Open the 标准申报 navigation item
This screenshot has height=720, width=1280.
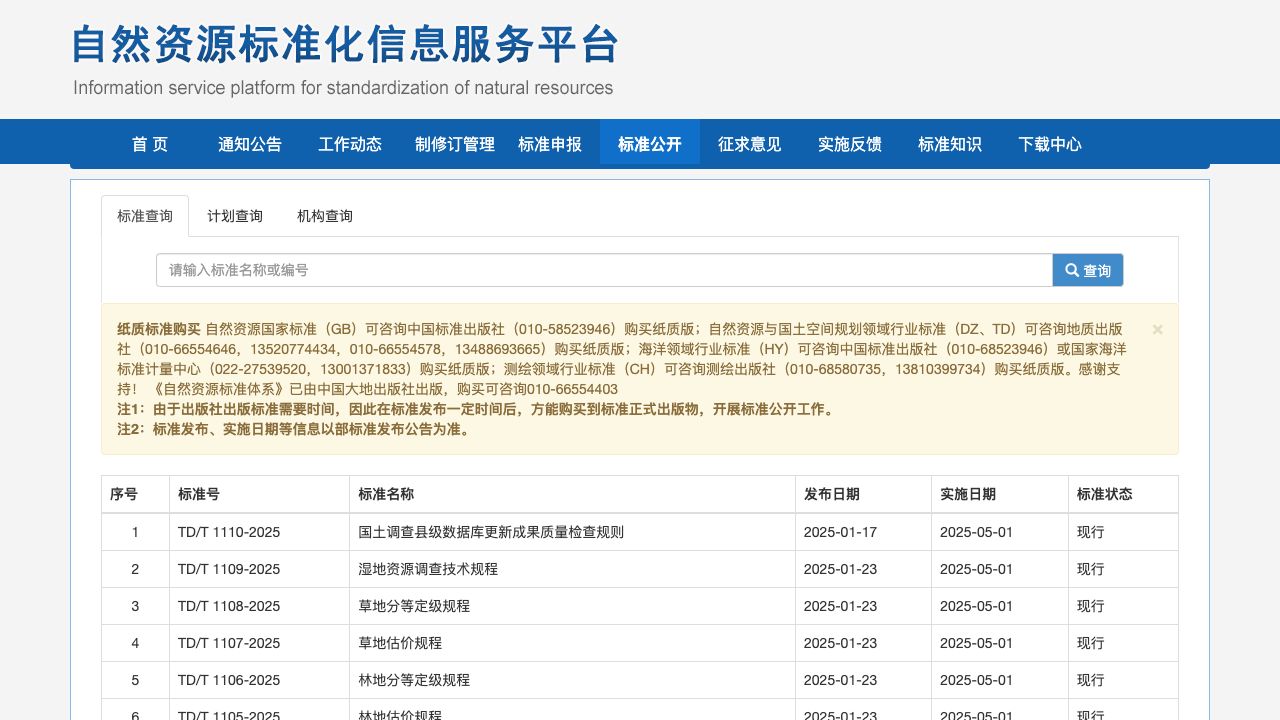tap(550, 144)
